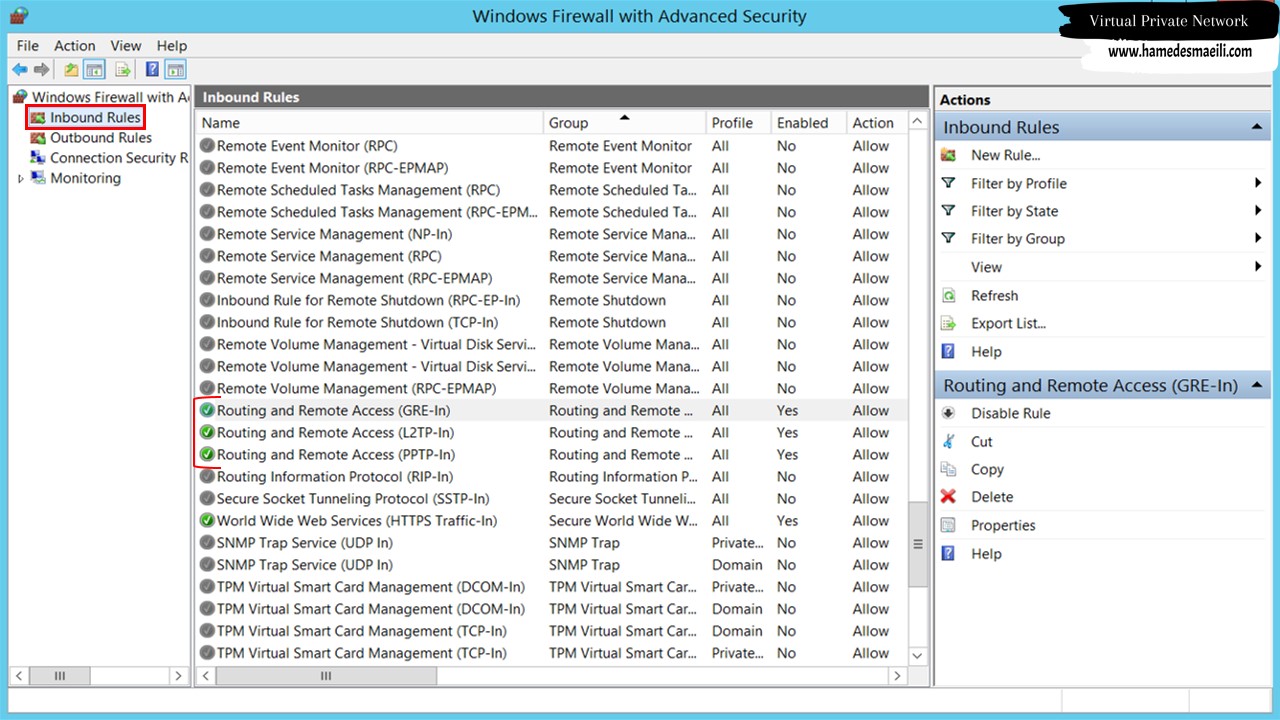This screenshot has height=720, width=1280.
Task: Click the Forward arrow toolbar icon
Action: (x=41, y=70)
